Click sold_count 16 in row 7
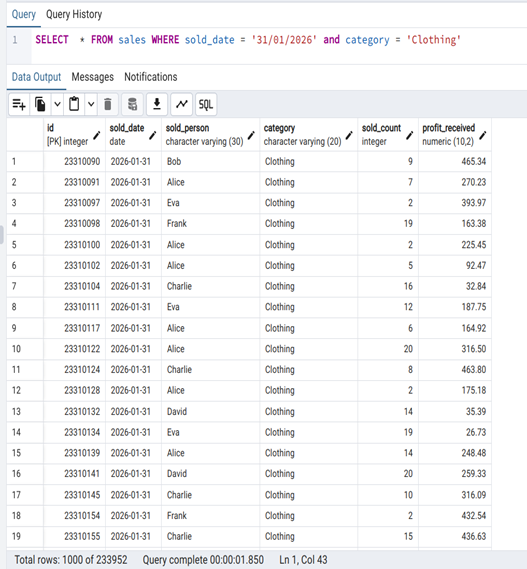527x569 pixels. [x=388, y=286]
